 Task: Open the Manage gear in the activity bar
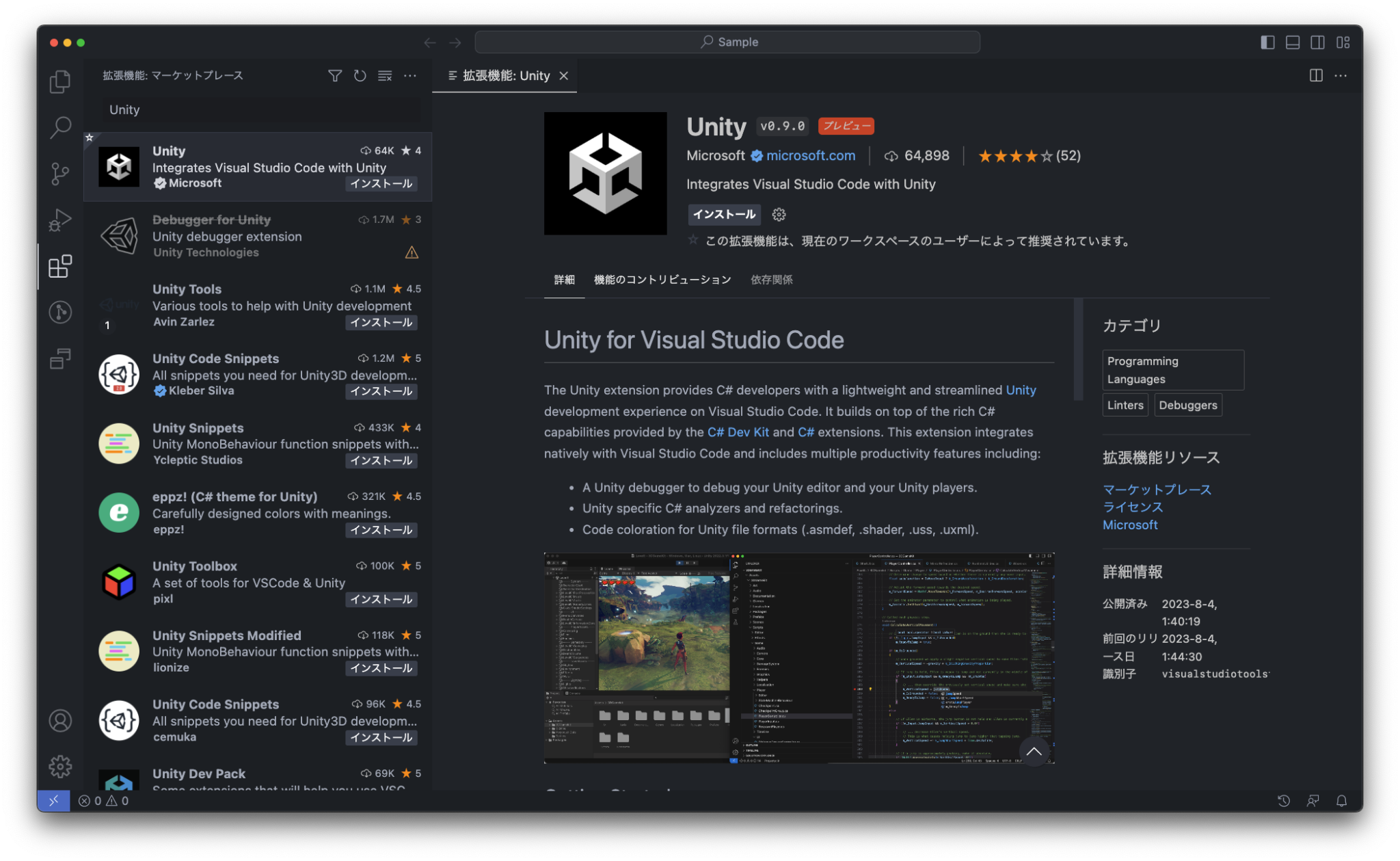coord(60,767)
